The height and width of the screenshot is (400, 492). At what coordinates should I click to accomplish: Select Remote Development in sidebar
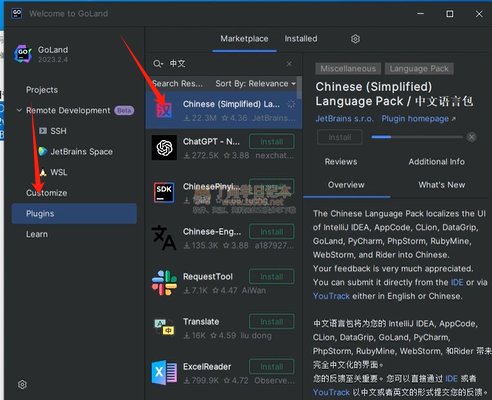point(68,110)
